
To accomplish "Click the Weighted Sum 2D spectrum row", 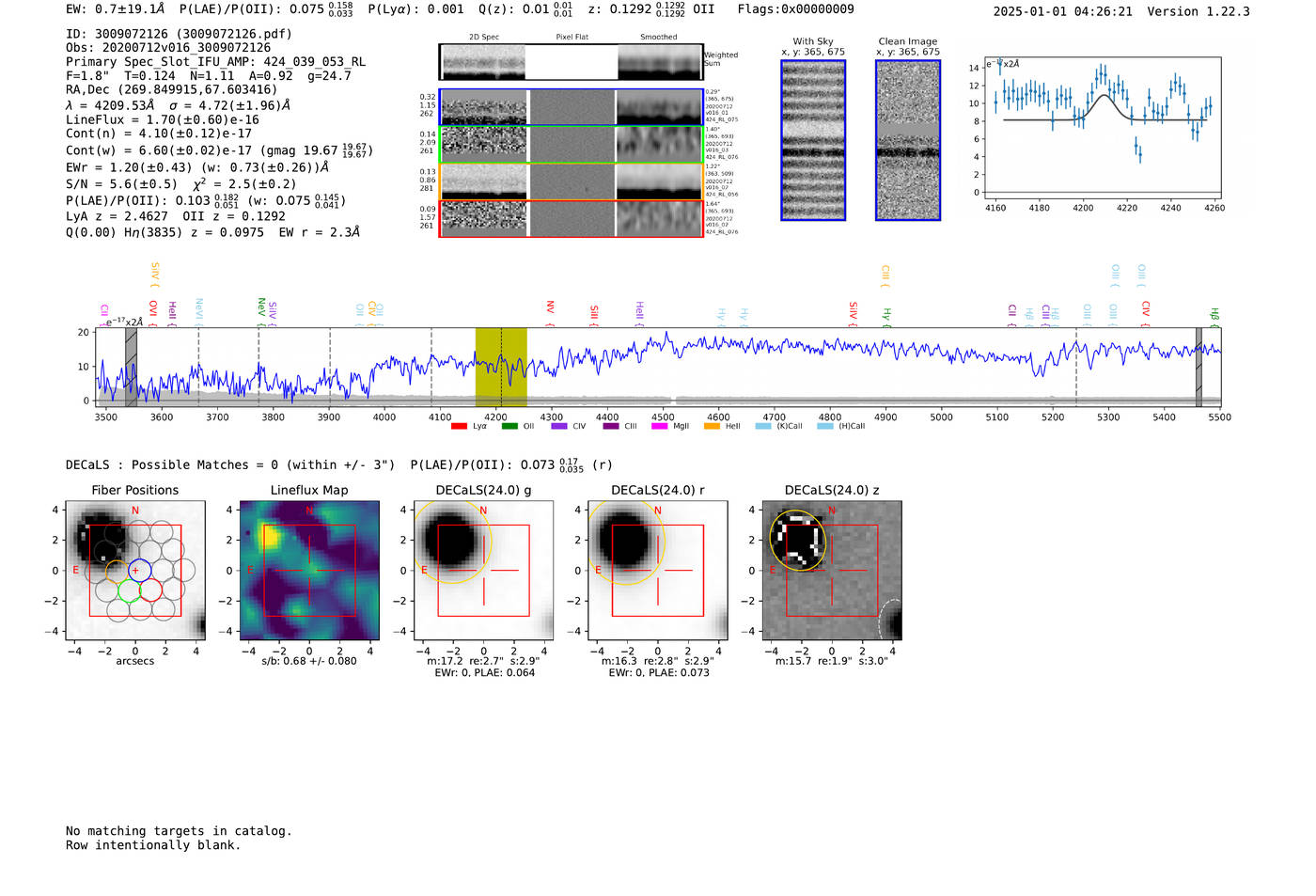I will (572, 62).
